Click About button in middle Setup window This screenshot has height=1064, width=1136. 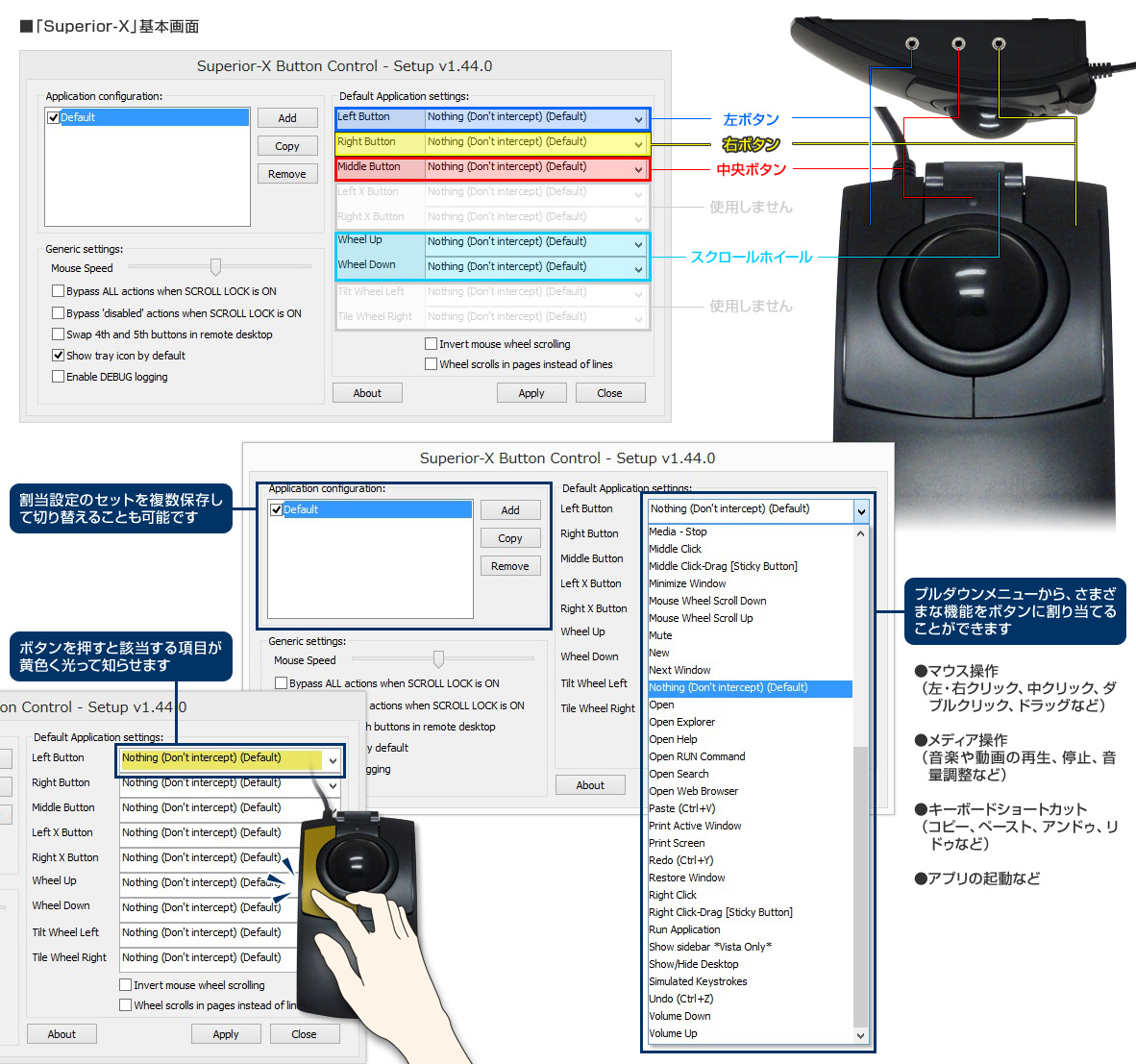[x=590, y=785]
